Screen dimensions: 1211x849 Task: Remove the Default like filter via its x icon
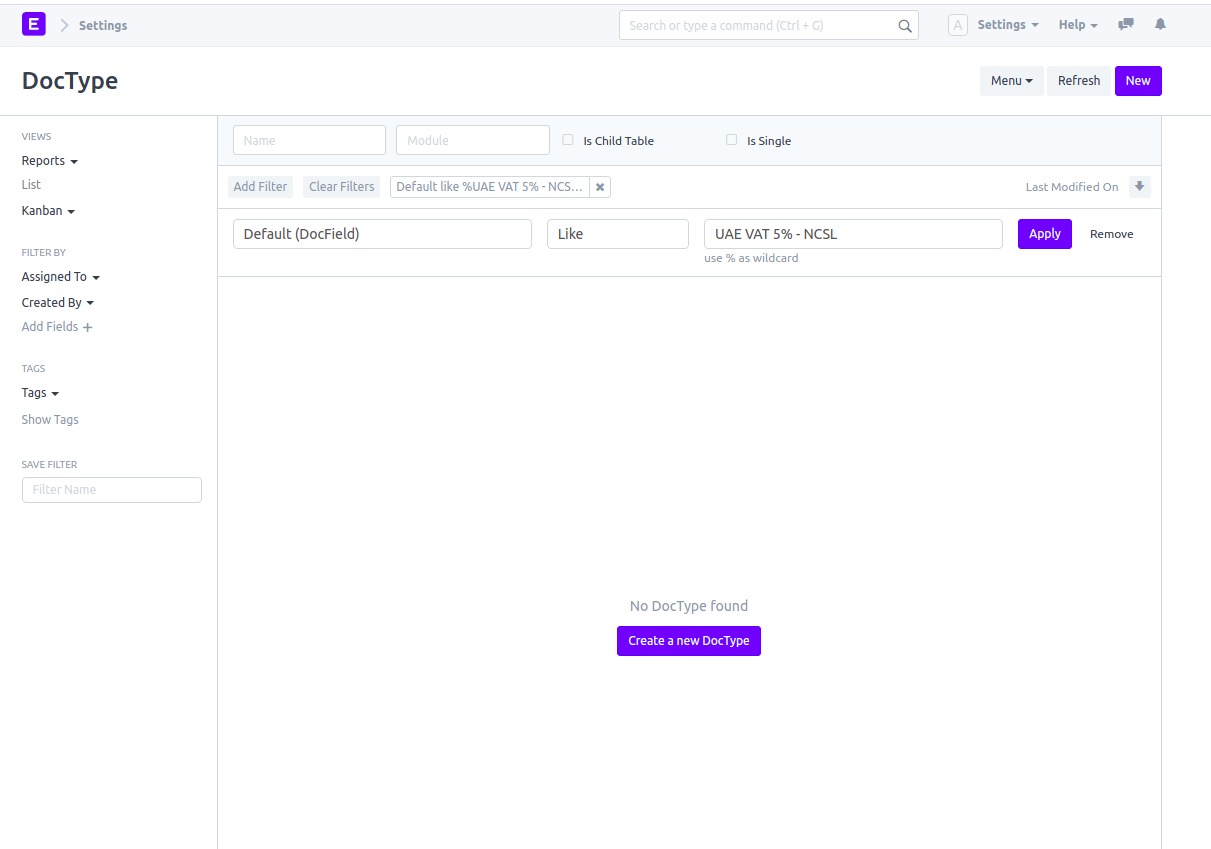tap(599, 186)
